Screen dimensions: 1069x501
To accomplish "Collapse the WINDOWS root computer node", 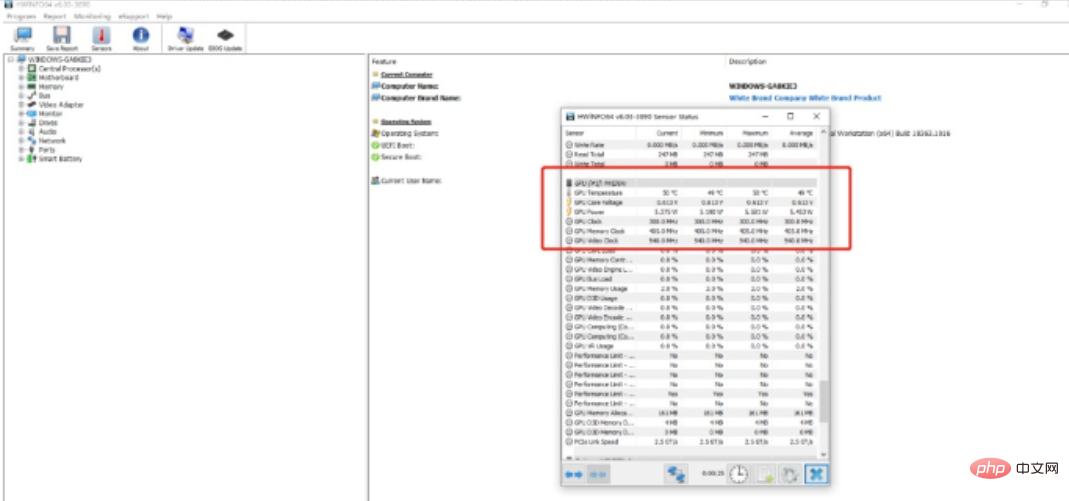I will pos(10,60).
